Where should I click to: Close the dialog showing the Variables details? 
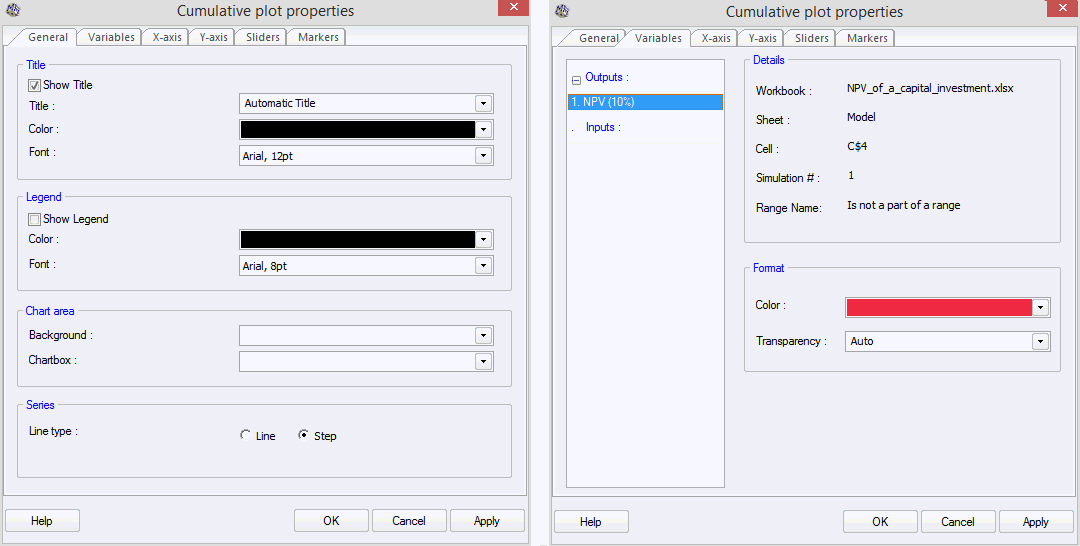pos(1061,8)
